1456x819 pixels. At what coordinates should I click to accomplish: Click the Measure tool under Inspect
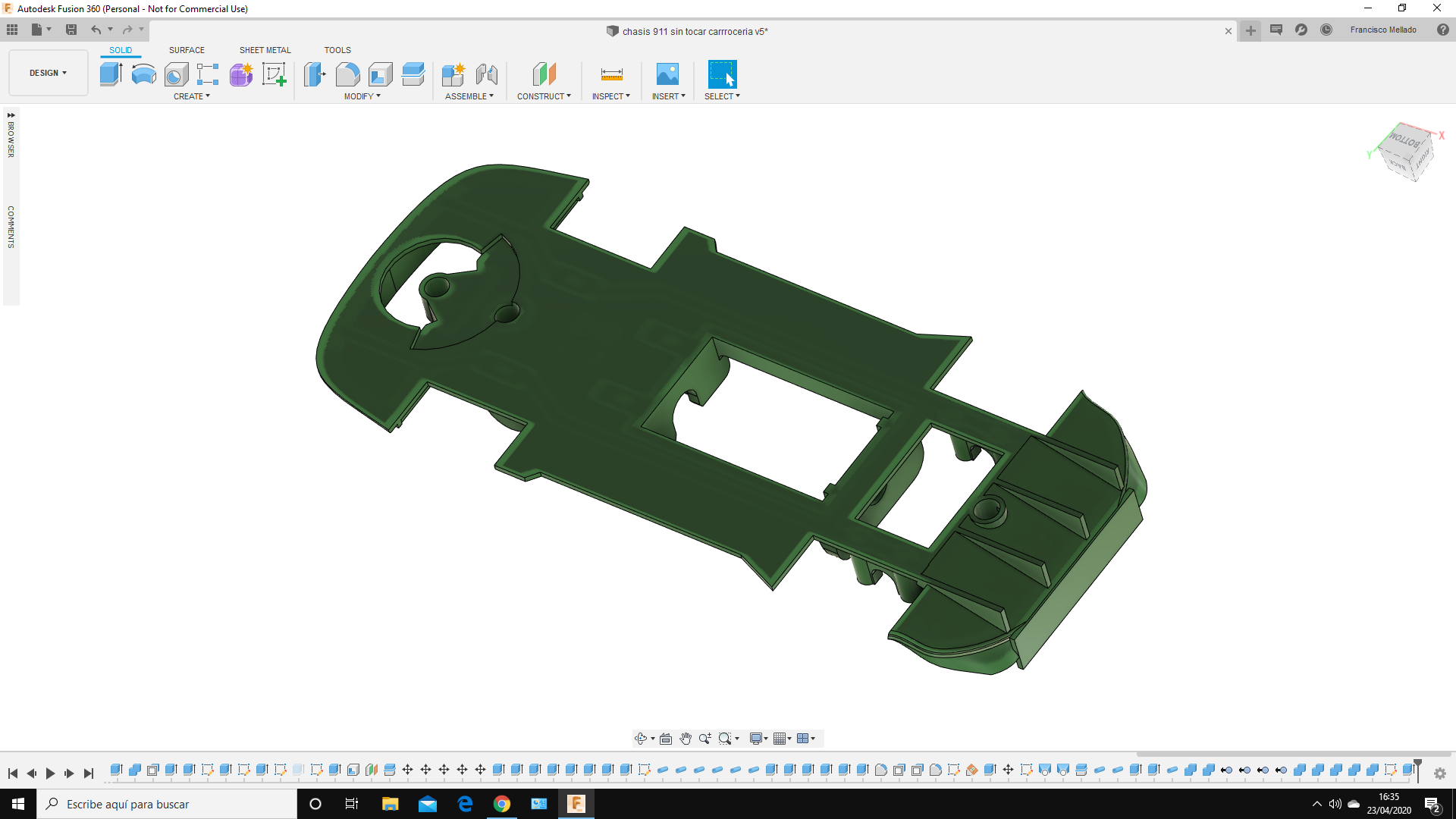(x=610, y=73)
